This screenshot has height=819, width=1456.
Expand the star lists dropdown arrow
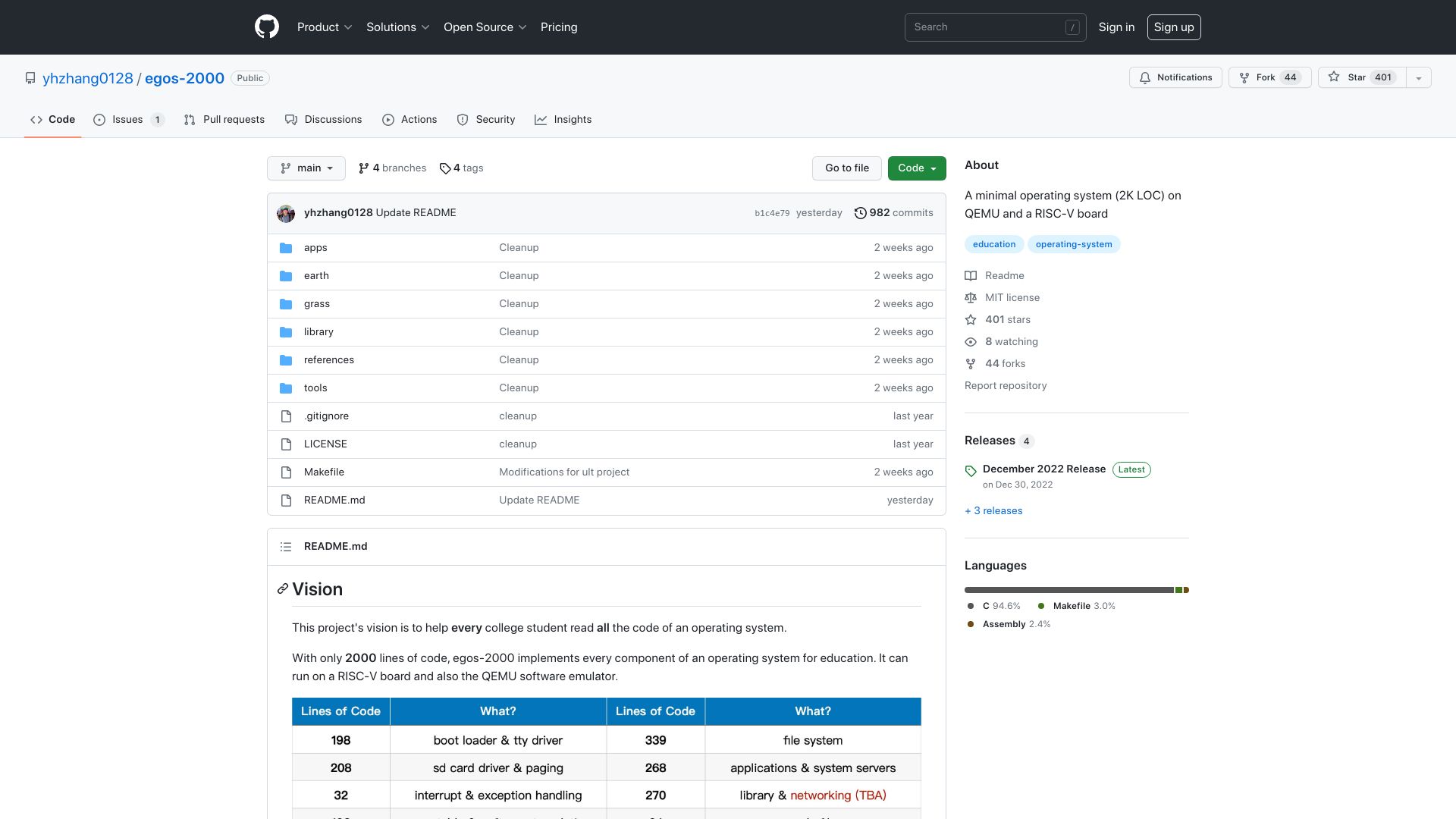(x=1419, y=77)
